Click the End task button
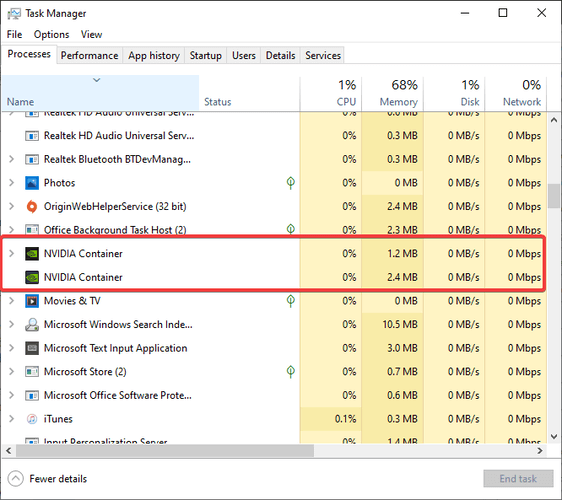This screenshot has width=562, height=500. [518, 479]
